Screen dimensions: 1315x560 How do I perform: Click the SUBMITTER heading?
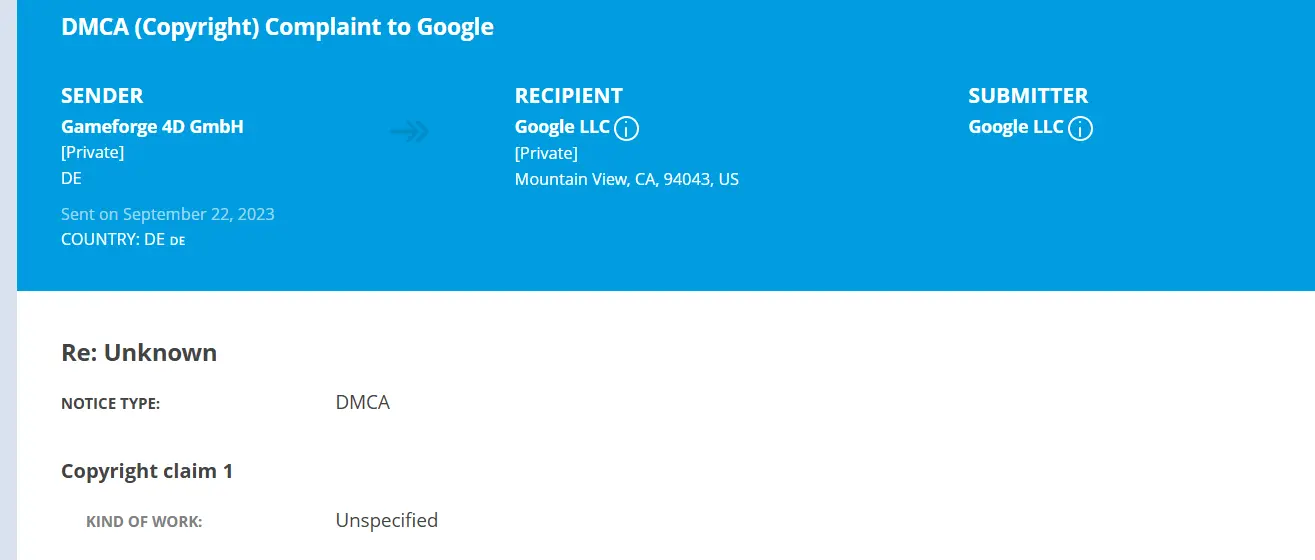(1028, 96)
